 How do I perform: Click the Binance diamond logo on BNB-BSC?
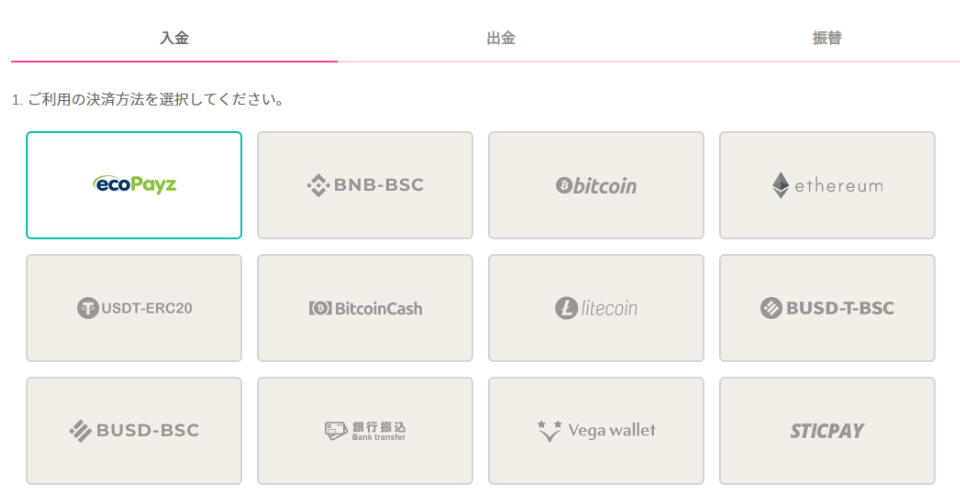(x=318, y=185)
